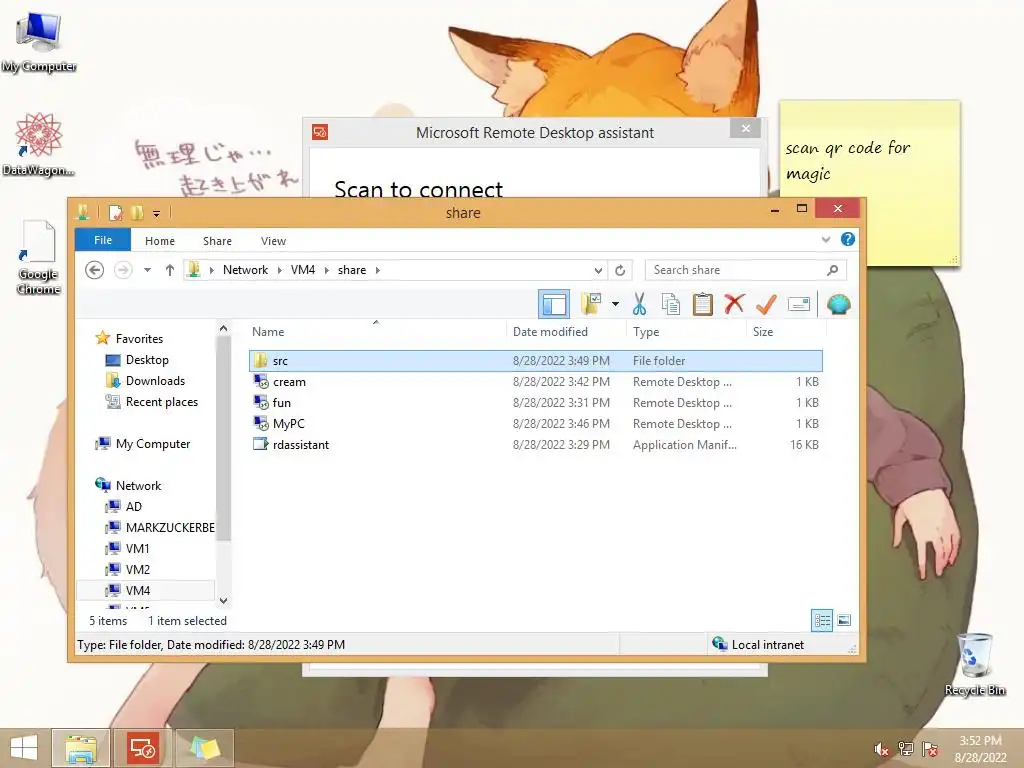Expand the arrow after VM4 in breadcrumb
This screenshot has width=1024, height=768.
(x=327, y=270)
